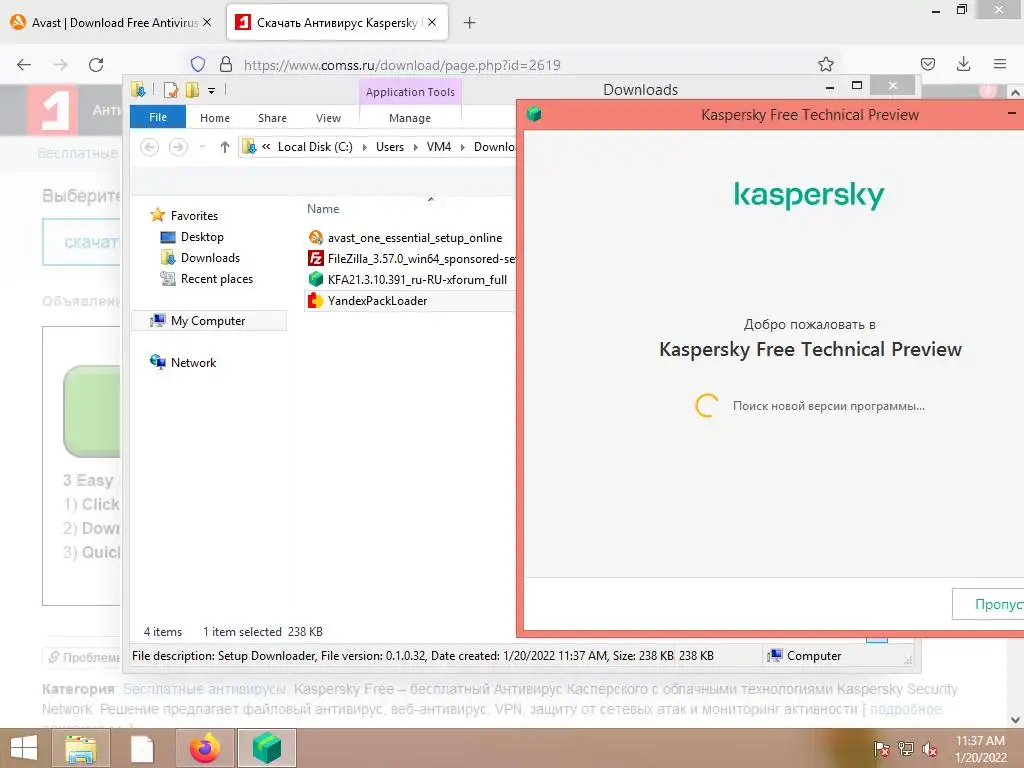
Task: Click the muted volume tray icon
Action: (x=929, y=749)
